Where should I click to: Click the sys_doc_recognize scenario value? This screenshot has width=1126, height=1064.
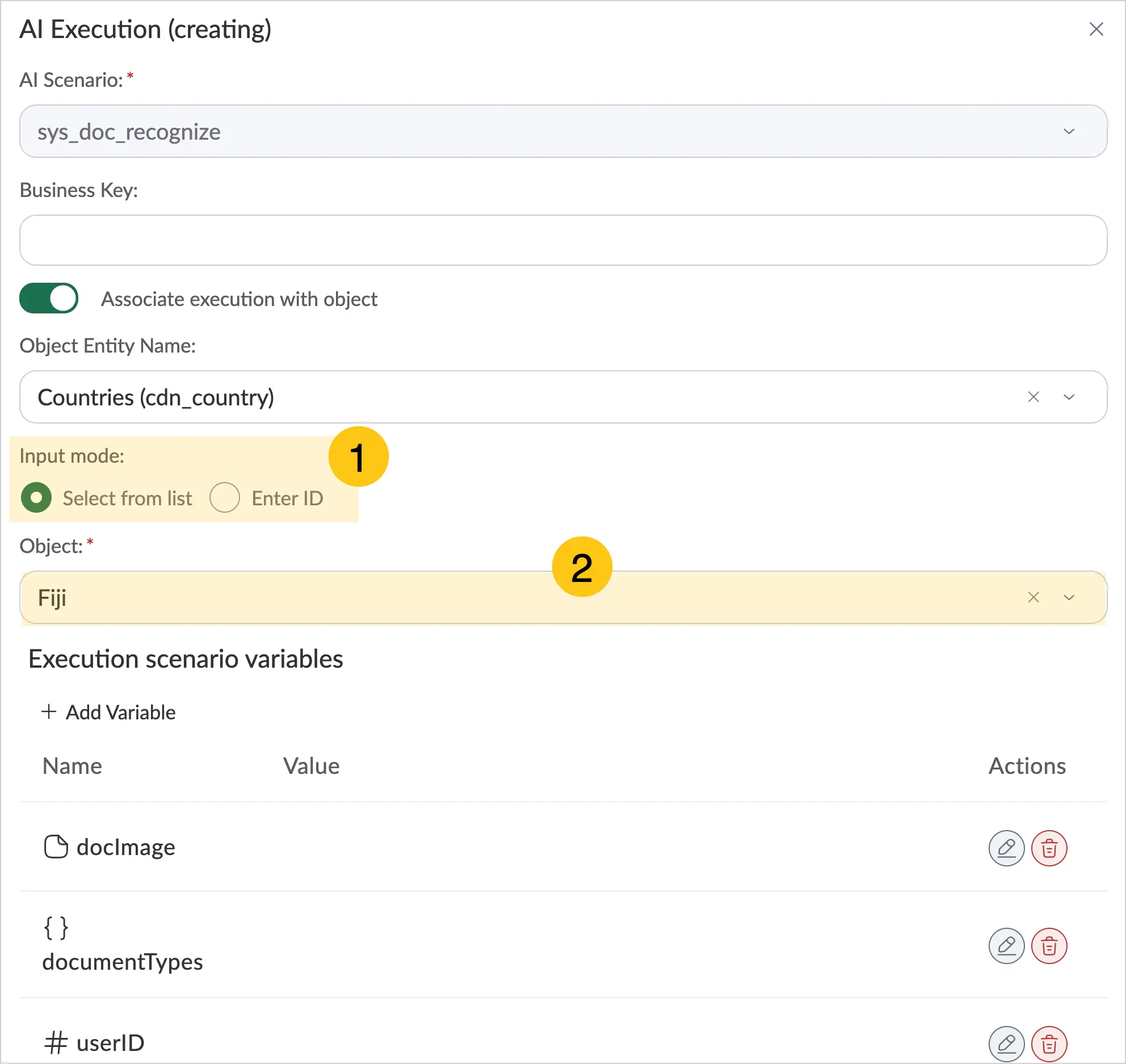click(x=129, y=132)
